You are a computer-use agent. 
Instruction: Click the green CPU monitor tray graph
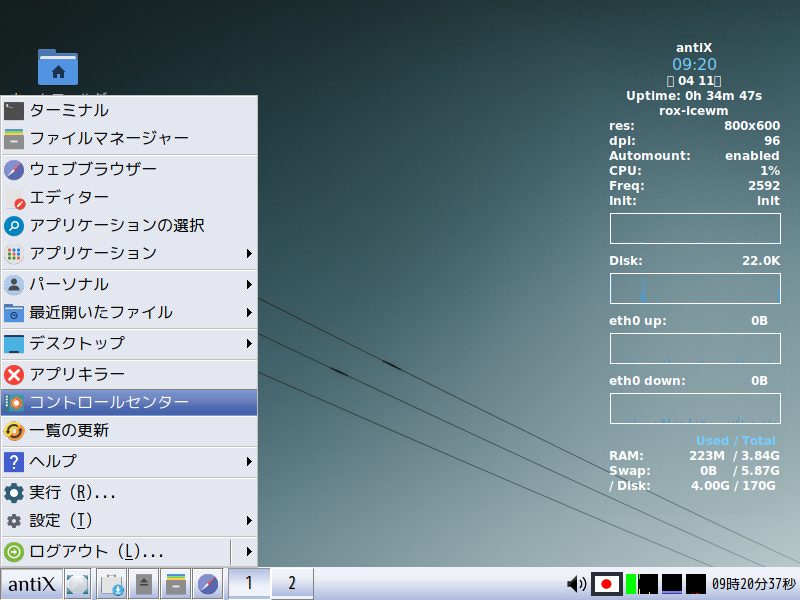pos(642,584)
